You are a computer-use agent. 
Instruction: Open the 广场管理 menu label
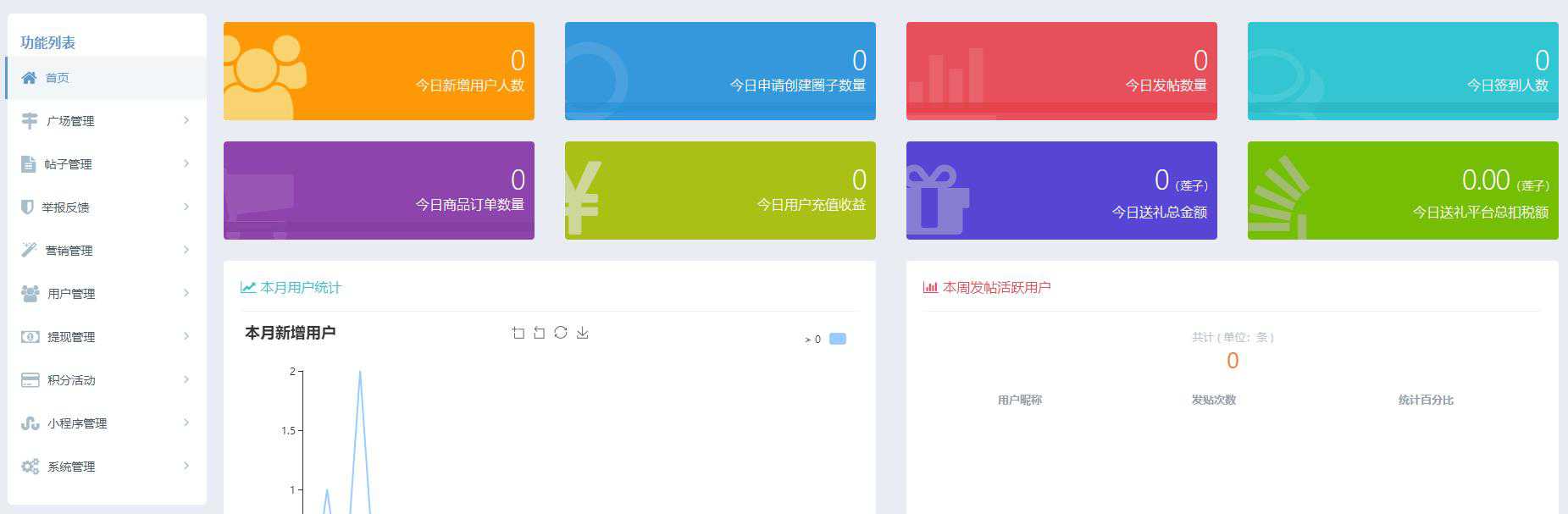71,121
